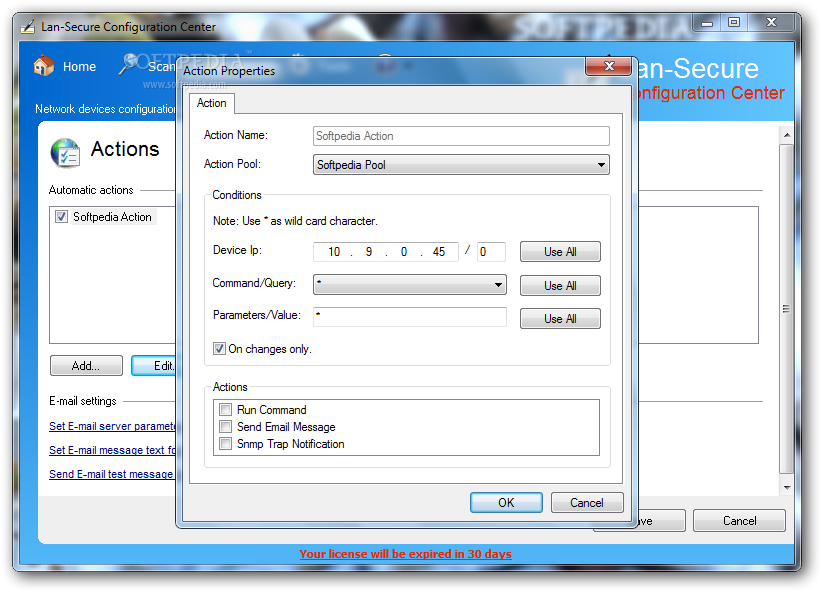Open the Action Pool dropdown
This screenshot has width=822, height=592.
pyautogui.click(x=461, y=165)
